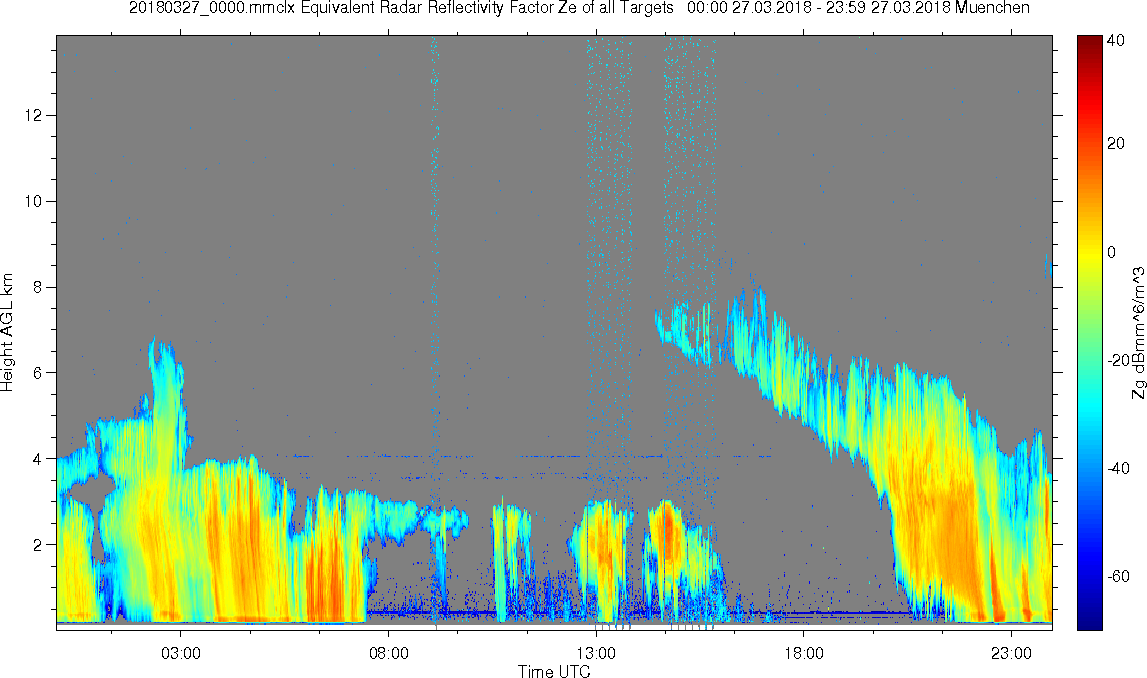Click the '18:00' time tick label
Screen dimensions: 1147x678
[x=803, y=653]
